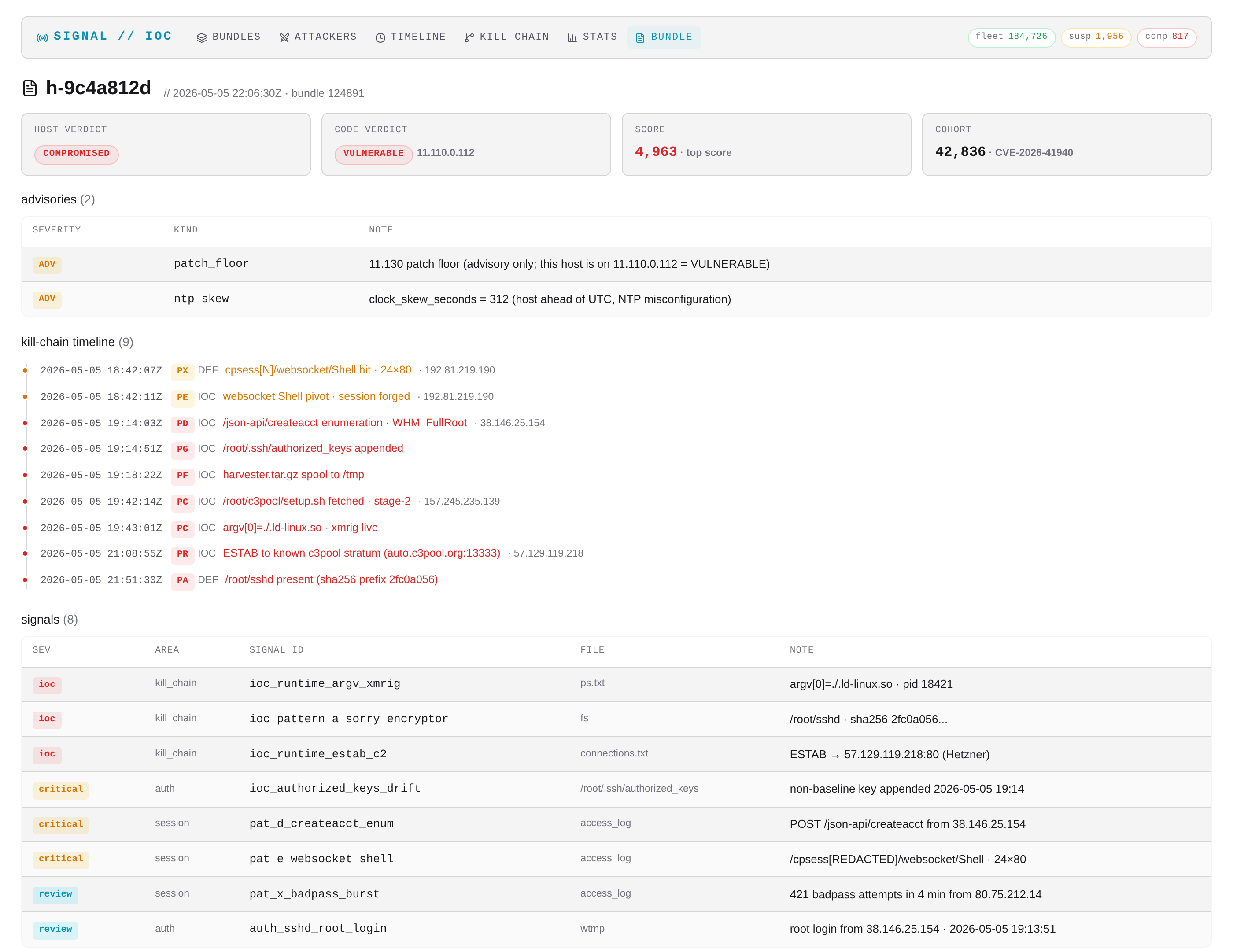Viewport: 1233px width, 952px height.
Task: Open websocket Shell pivot session forged event
Action: pyautogui.click(x=316, y=396)
